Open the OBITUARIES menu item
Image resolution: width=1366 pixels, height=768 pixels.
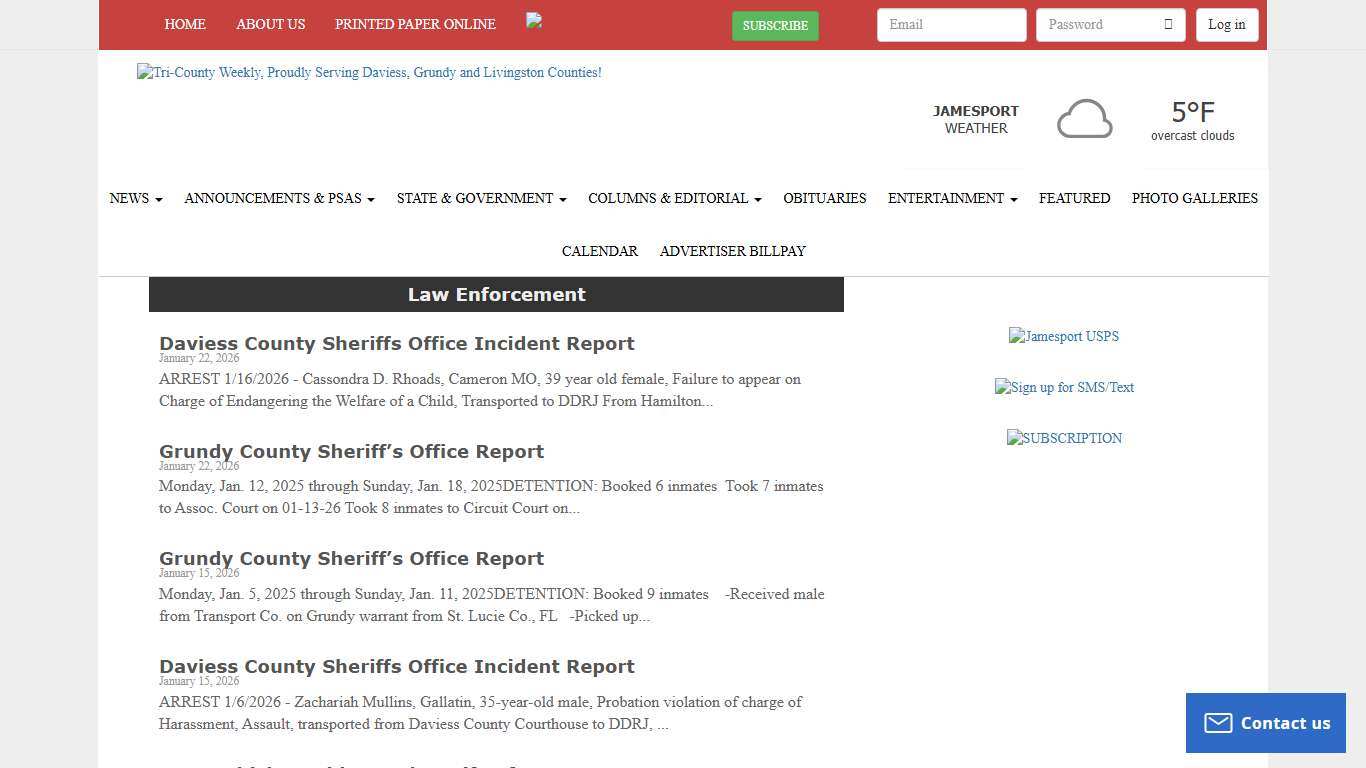[x=824, y=198]
